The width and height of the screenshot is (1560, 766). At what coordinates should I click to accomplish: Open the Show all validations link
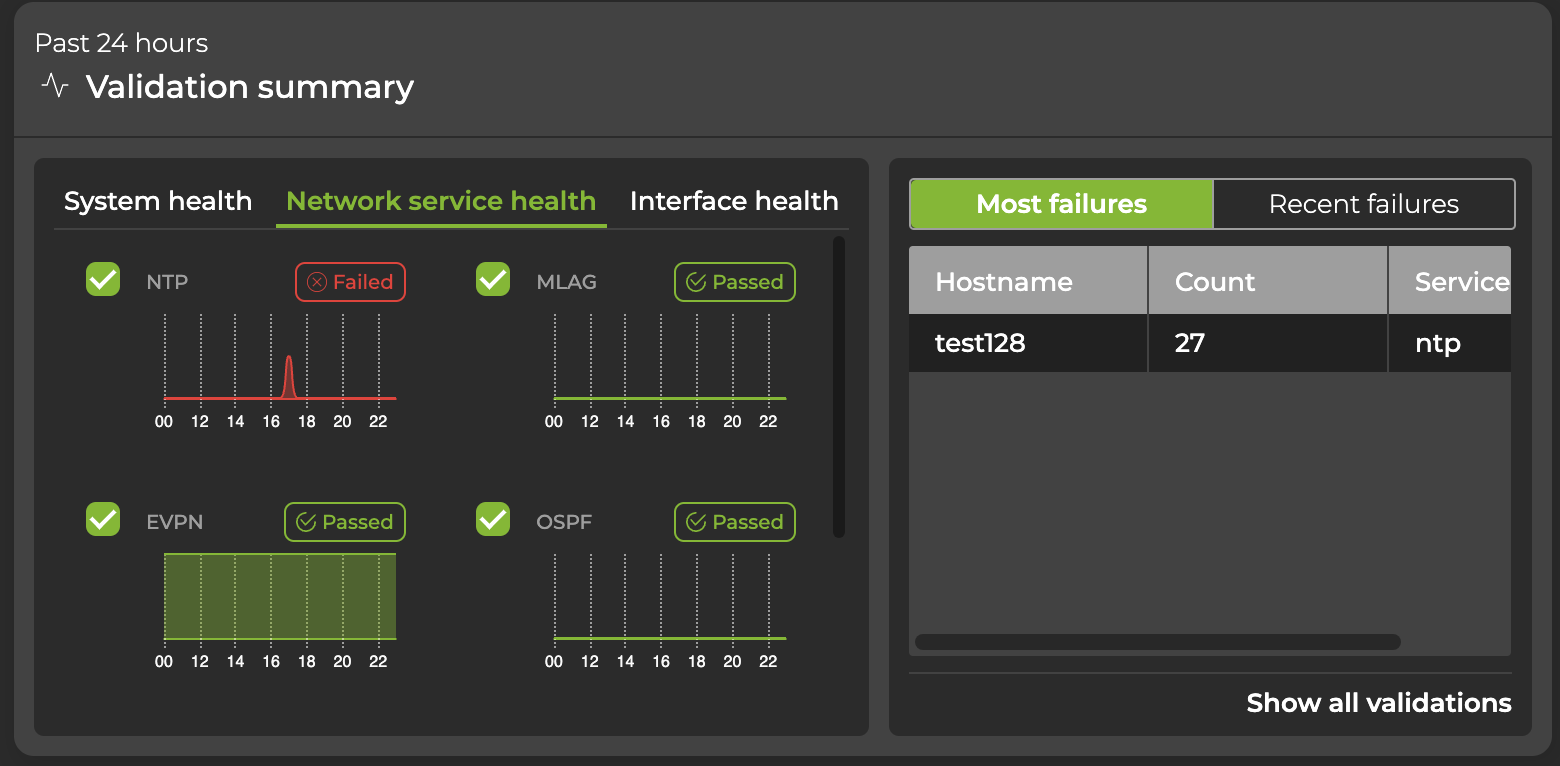(x=1378, y=703)
